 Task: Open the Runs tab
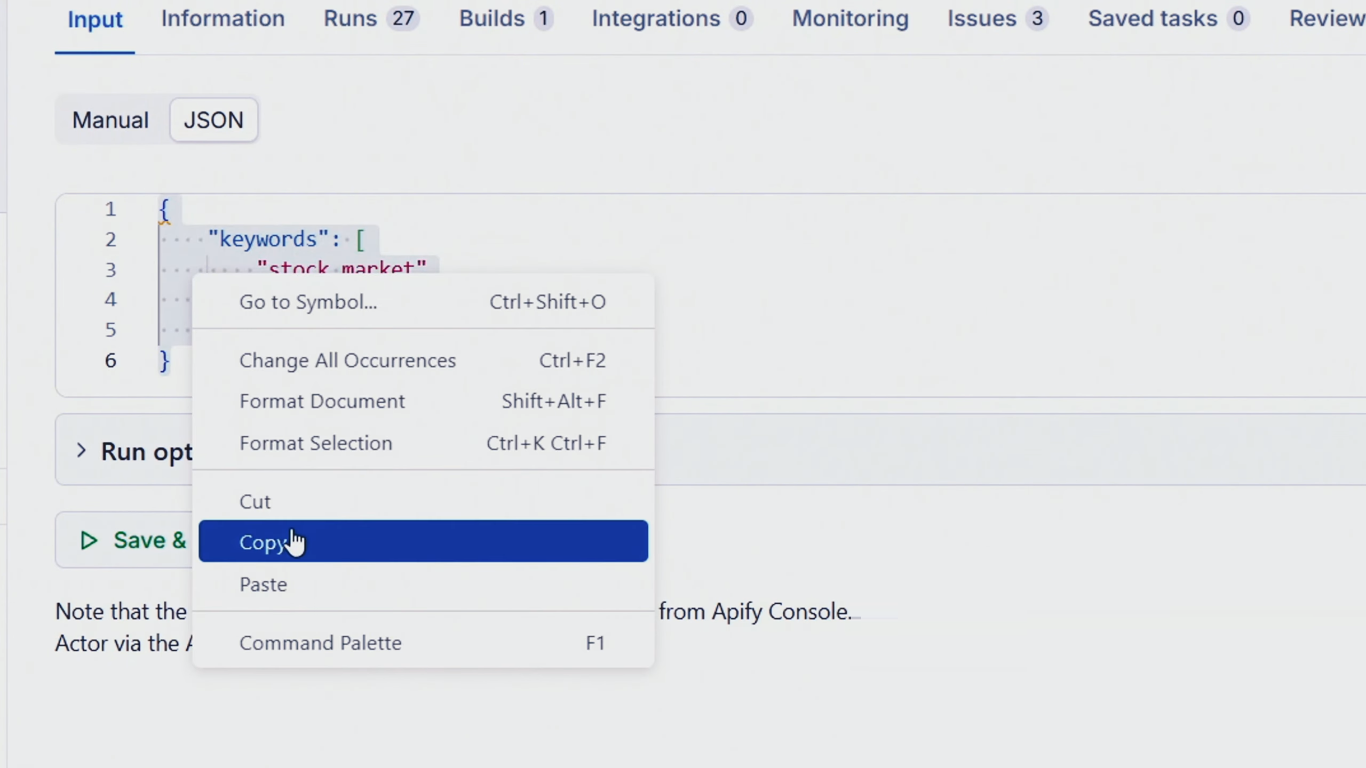click(x=369, y=19)
